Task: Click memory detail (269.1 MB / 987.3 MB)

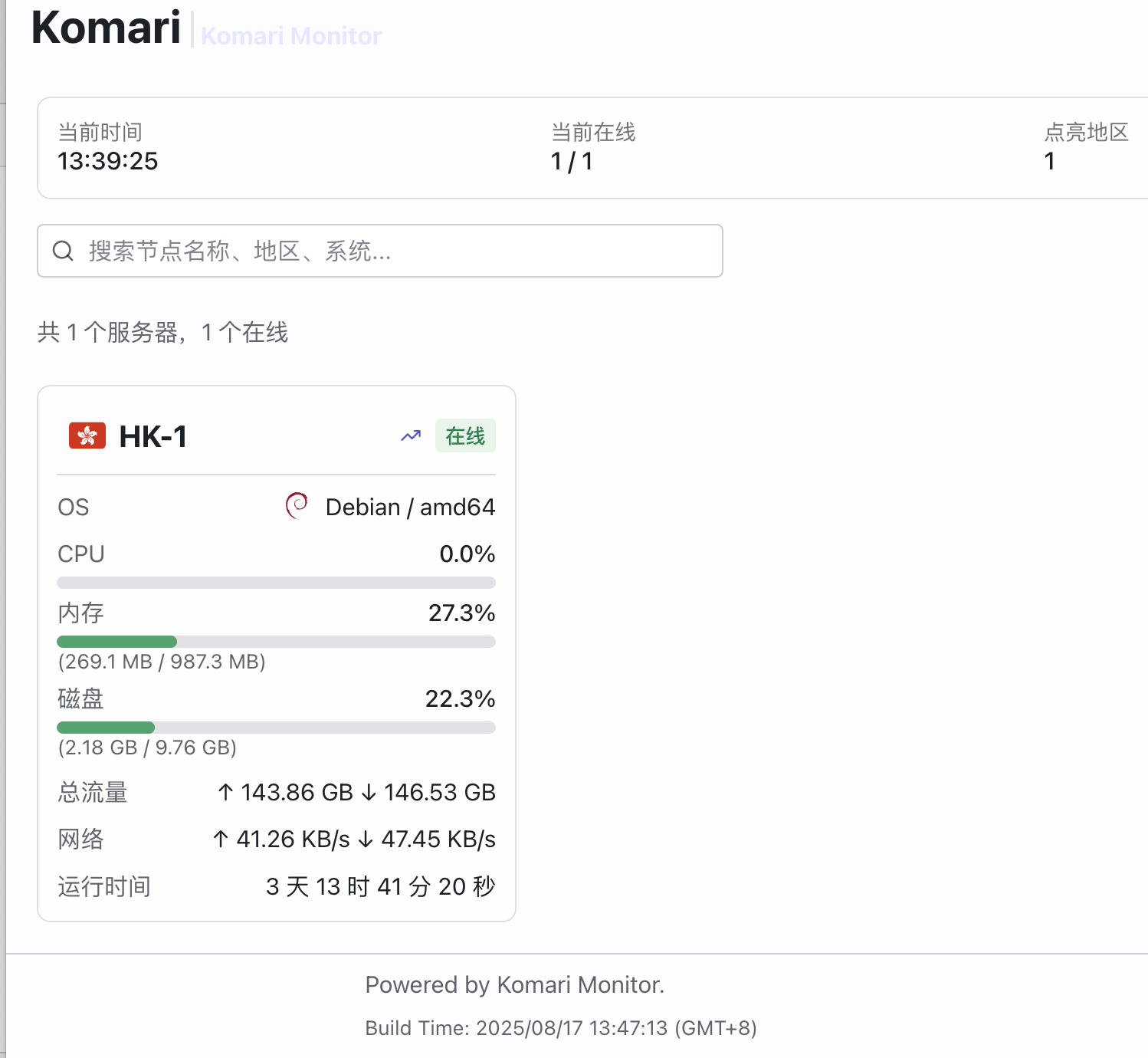Action: coord(162,662)
